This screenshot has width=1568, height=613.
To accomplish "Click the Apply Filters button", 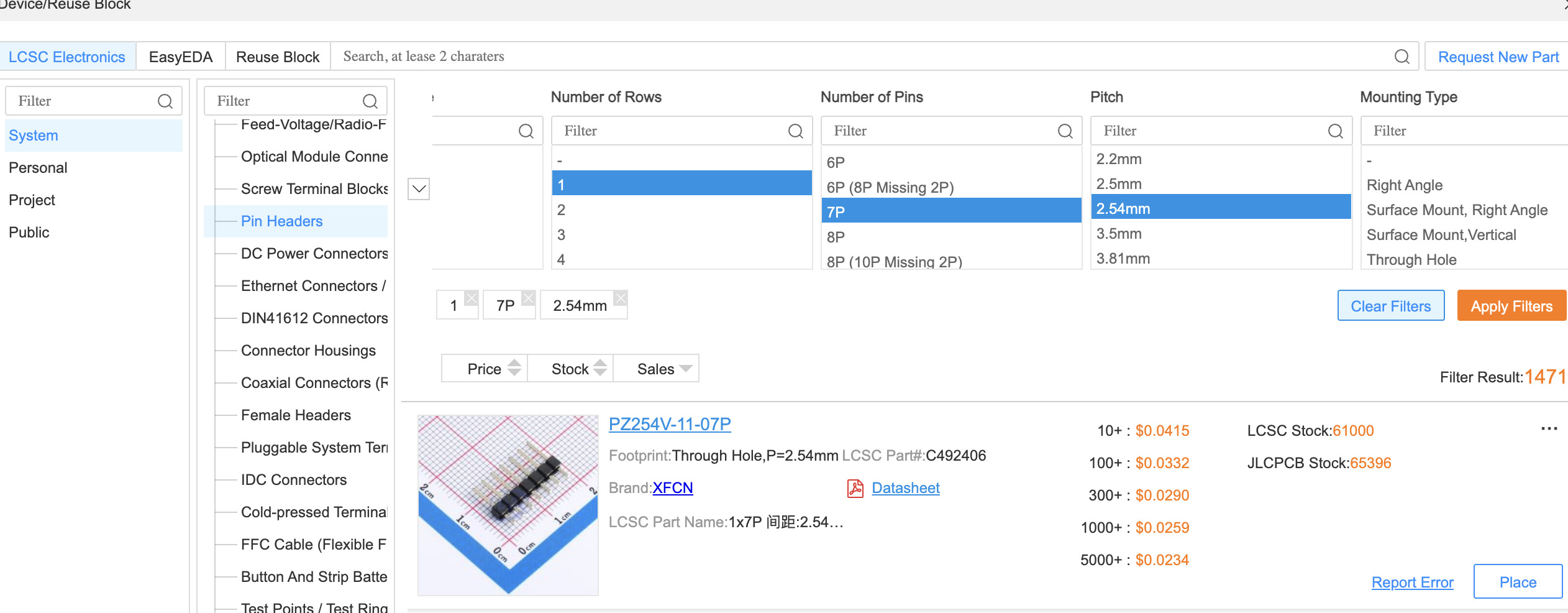I will (x=1511, y=305).
